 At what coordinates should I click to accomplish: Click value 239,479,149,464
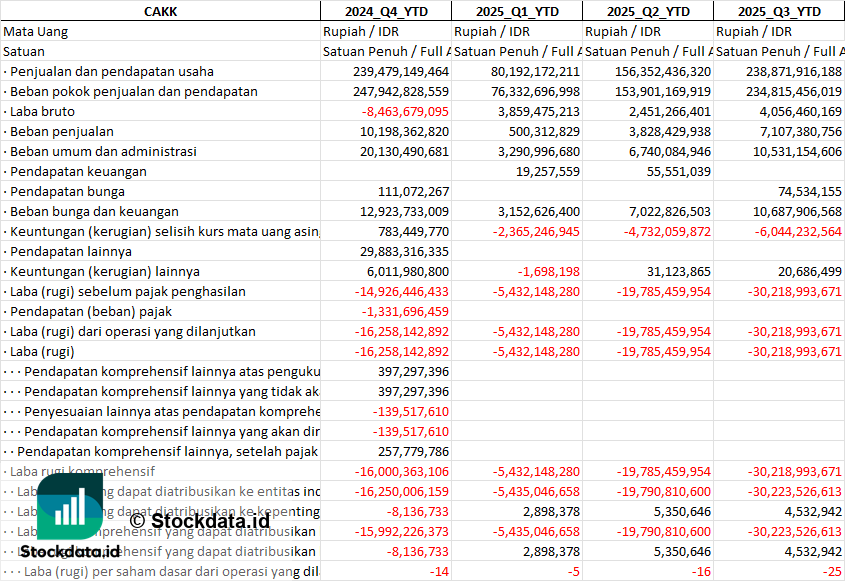(x=401, y=72)
